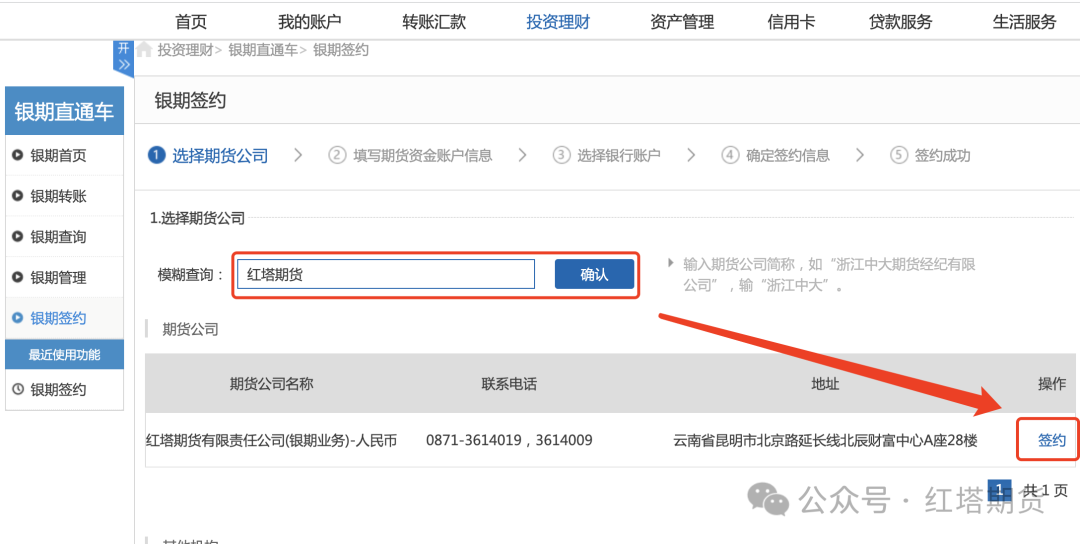
Task: Open the 首页 top menu
Action: click(x=191, y=22)
